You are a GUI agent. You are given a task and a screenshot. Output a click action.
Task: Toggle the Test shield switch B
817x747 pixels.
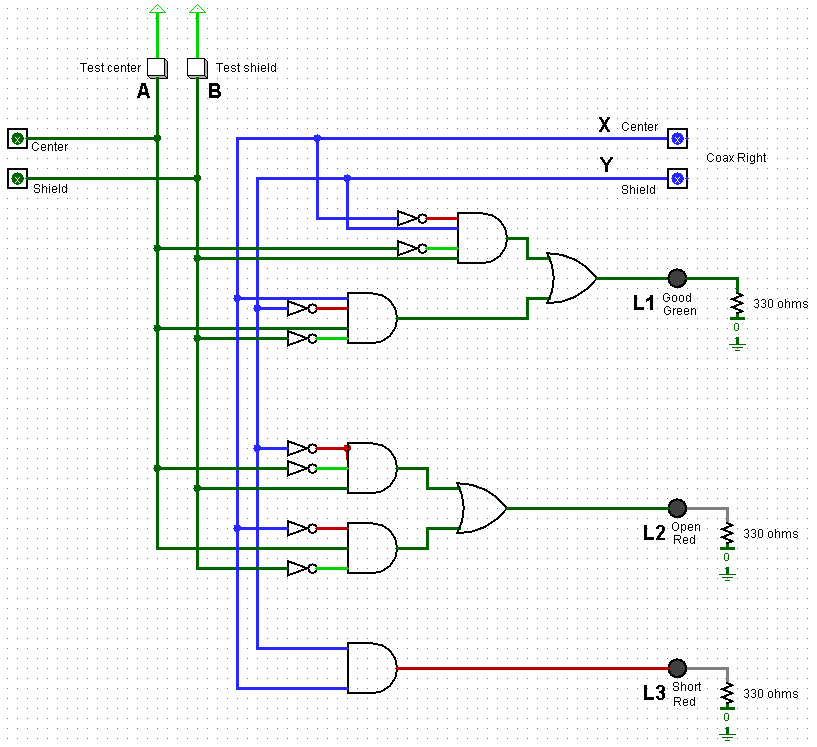coord(196,68)
